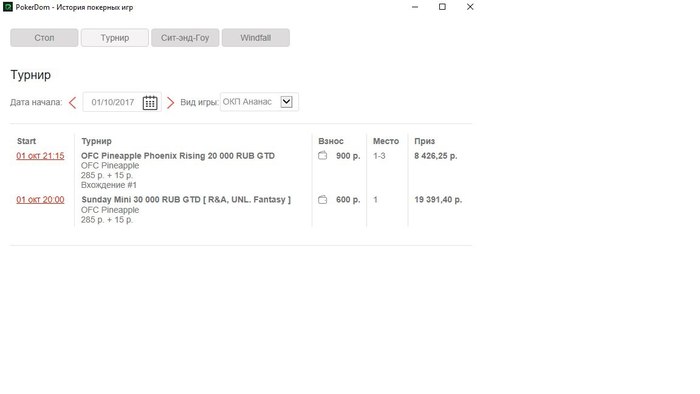The image size is (700, 394).
Task: Switch to the Сит-энд-Гоу tab
Action: click(x=185, y=38)
